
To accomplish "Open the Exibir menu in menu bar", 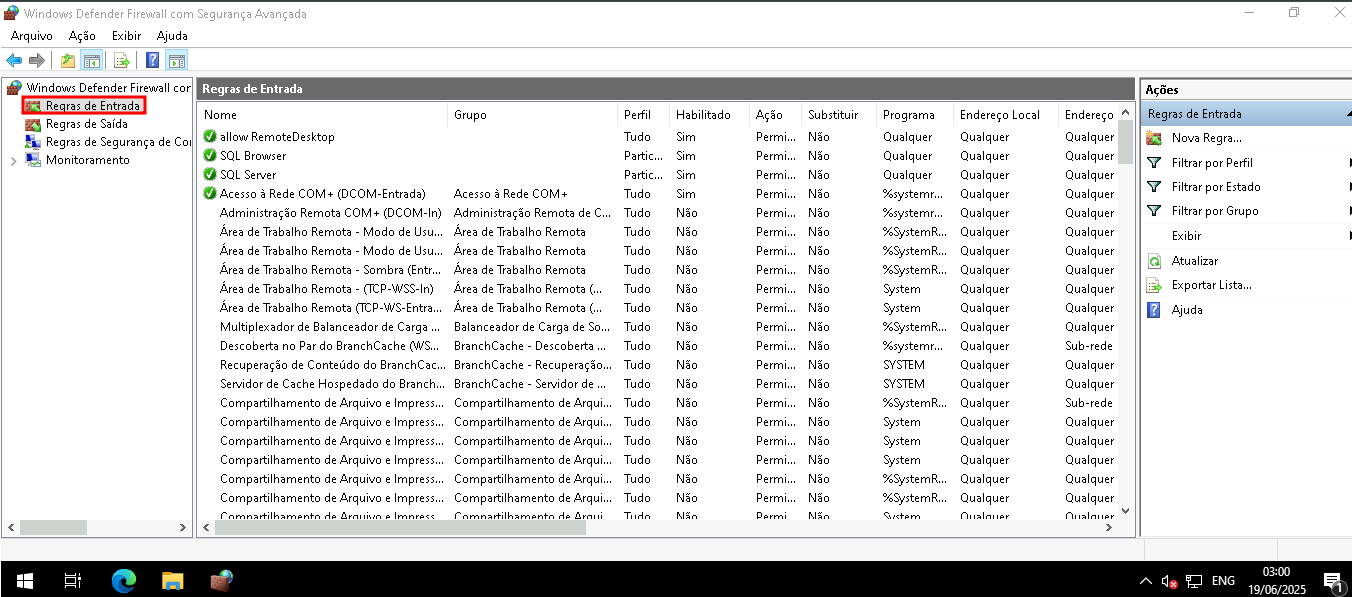I will pos(126,36).
